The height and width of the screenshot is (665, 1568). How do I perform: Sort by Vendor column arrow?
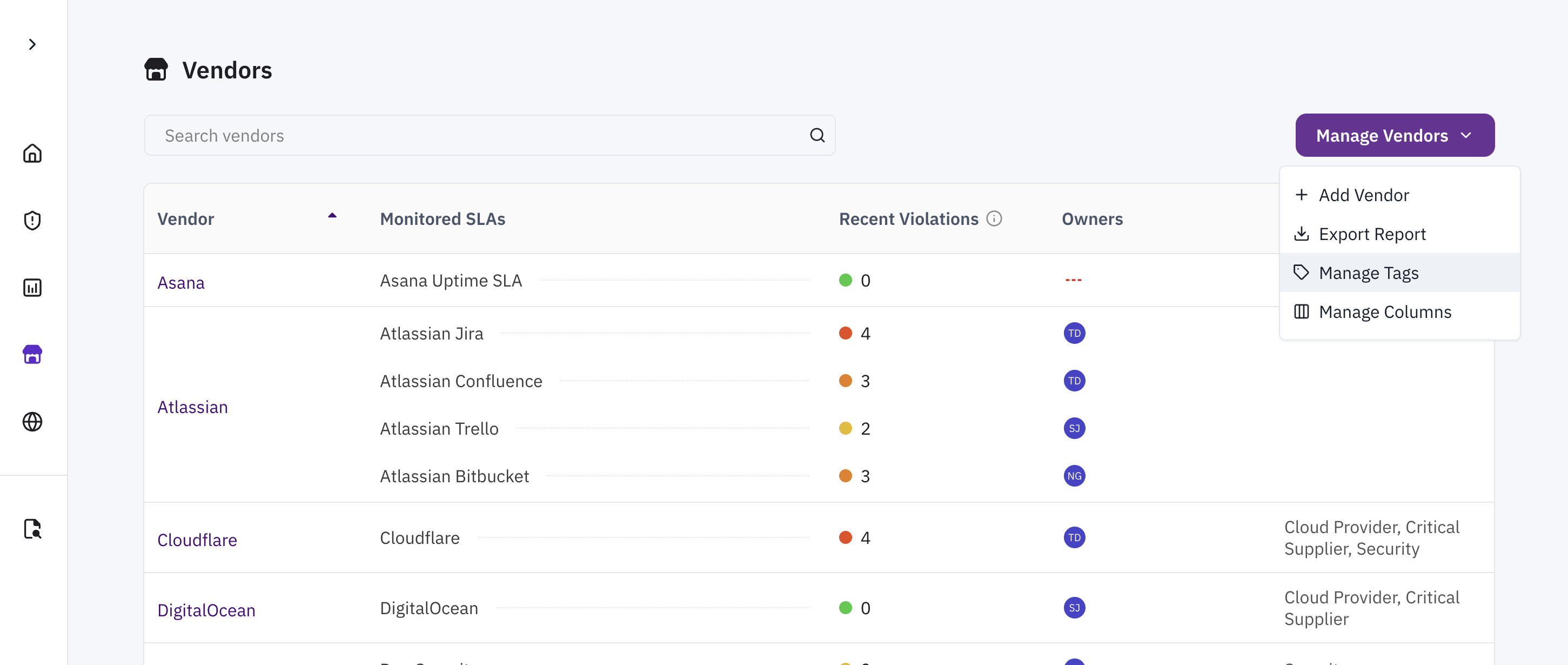click(332, 216)
